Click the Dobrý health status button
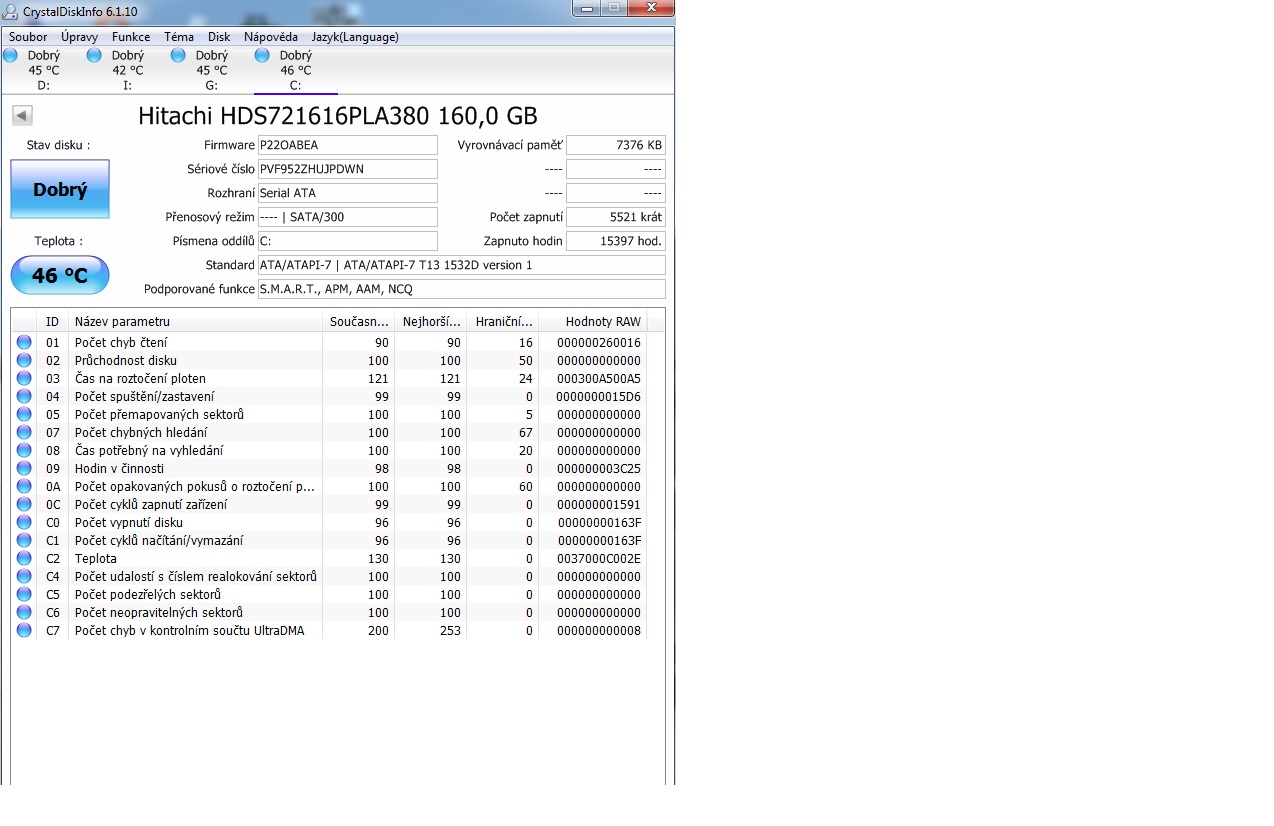This screenshot has height=826, width=1274. pyautogui.click(x=60, y=189)
